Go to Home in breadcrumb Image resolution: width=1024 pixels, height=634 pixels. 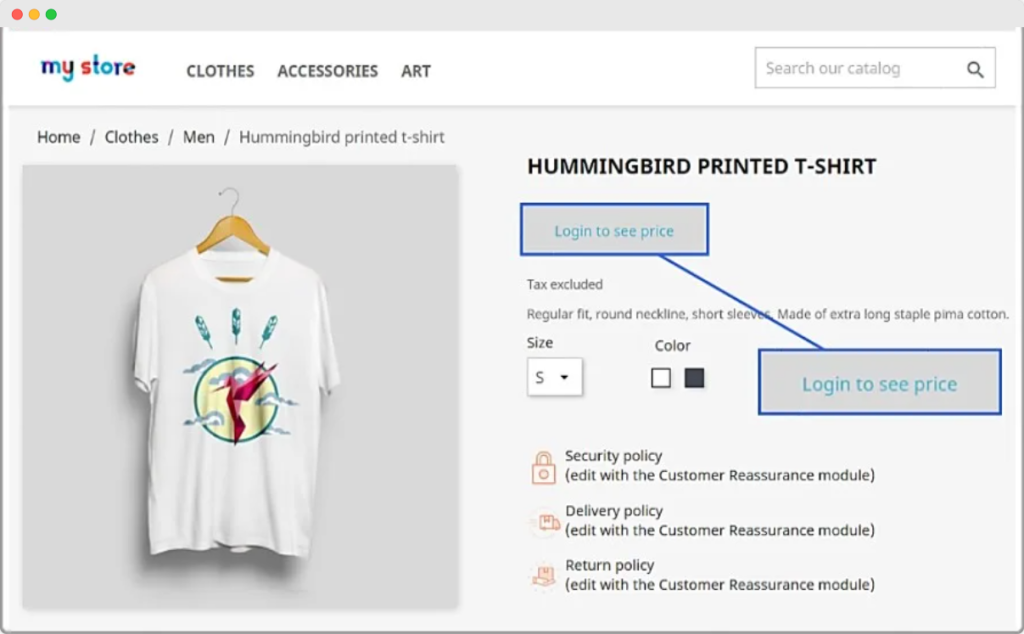58,137
